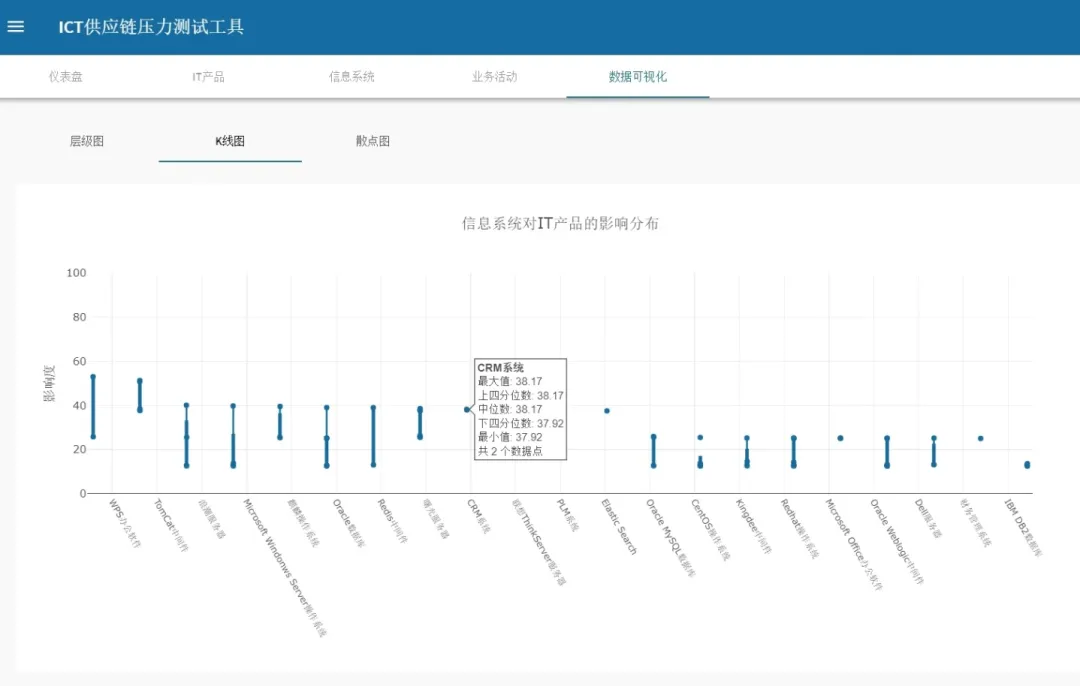Click tooltip line 最大值: 38.17
Screen dimensions: 1080x686
(510, 381)
